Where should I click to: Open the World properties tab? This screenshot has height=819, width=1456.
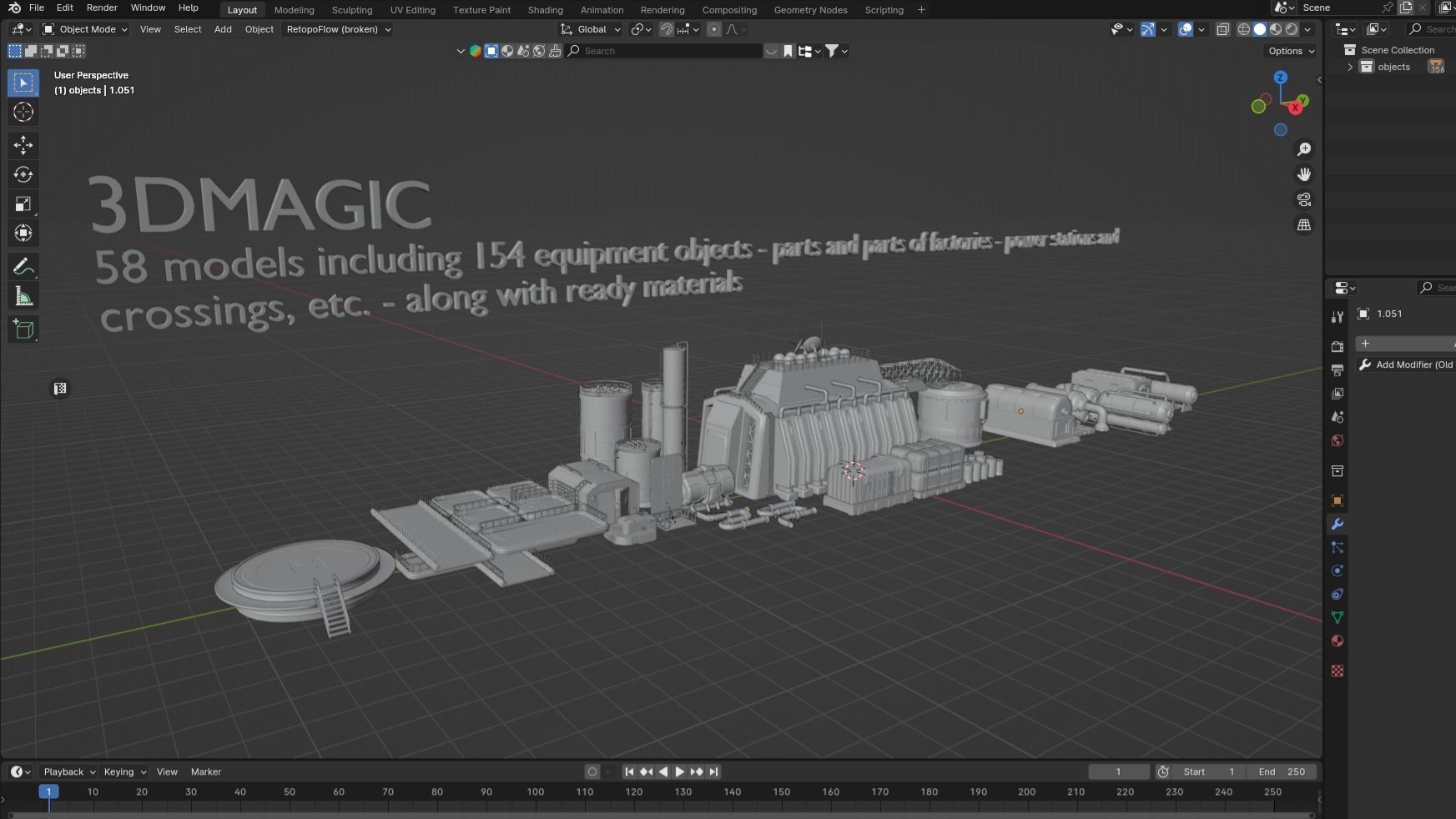[x=1338, y=440]
